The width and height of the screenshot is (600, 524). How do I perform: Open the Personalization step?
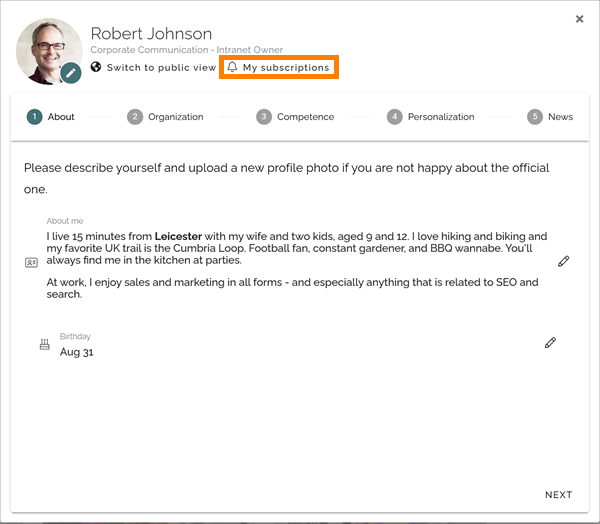coord(430,117)
